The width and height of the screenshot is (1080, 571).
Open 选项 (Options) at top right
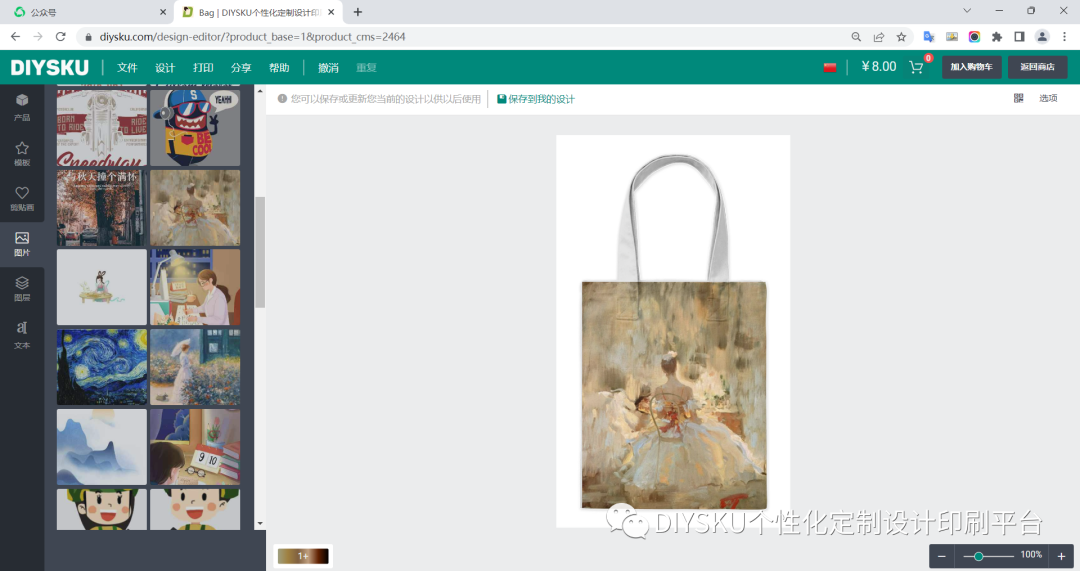pyautogui.click(x=1048, y=98)
